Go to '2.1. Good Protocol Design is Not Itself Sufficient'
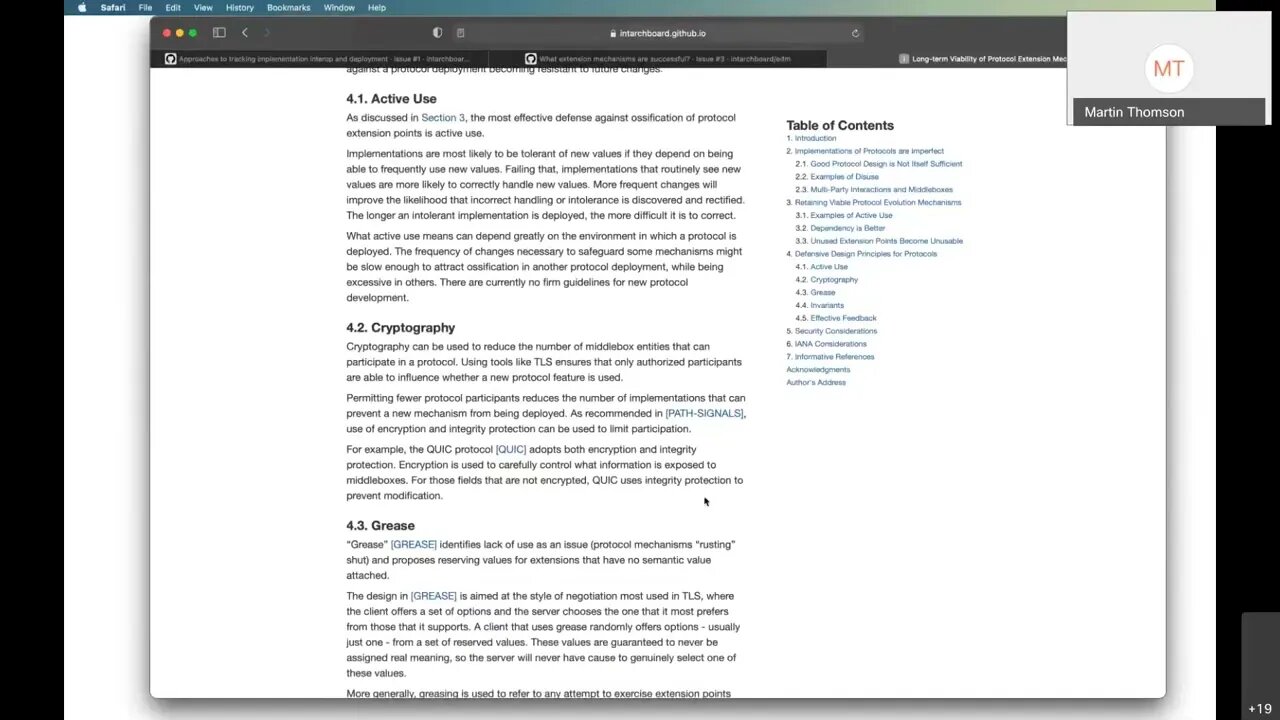The height and width of the screenshot is (720, 1280). pyautogui.click(x=878, y=164)
